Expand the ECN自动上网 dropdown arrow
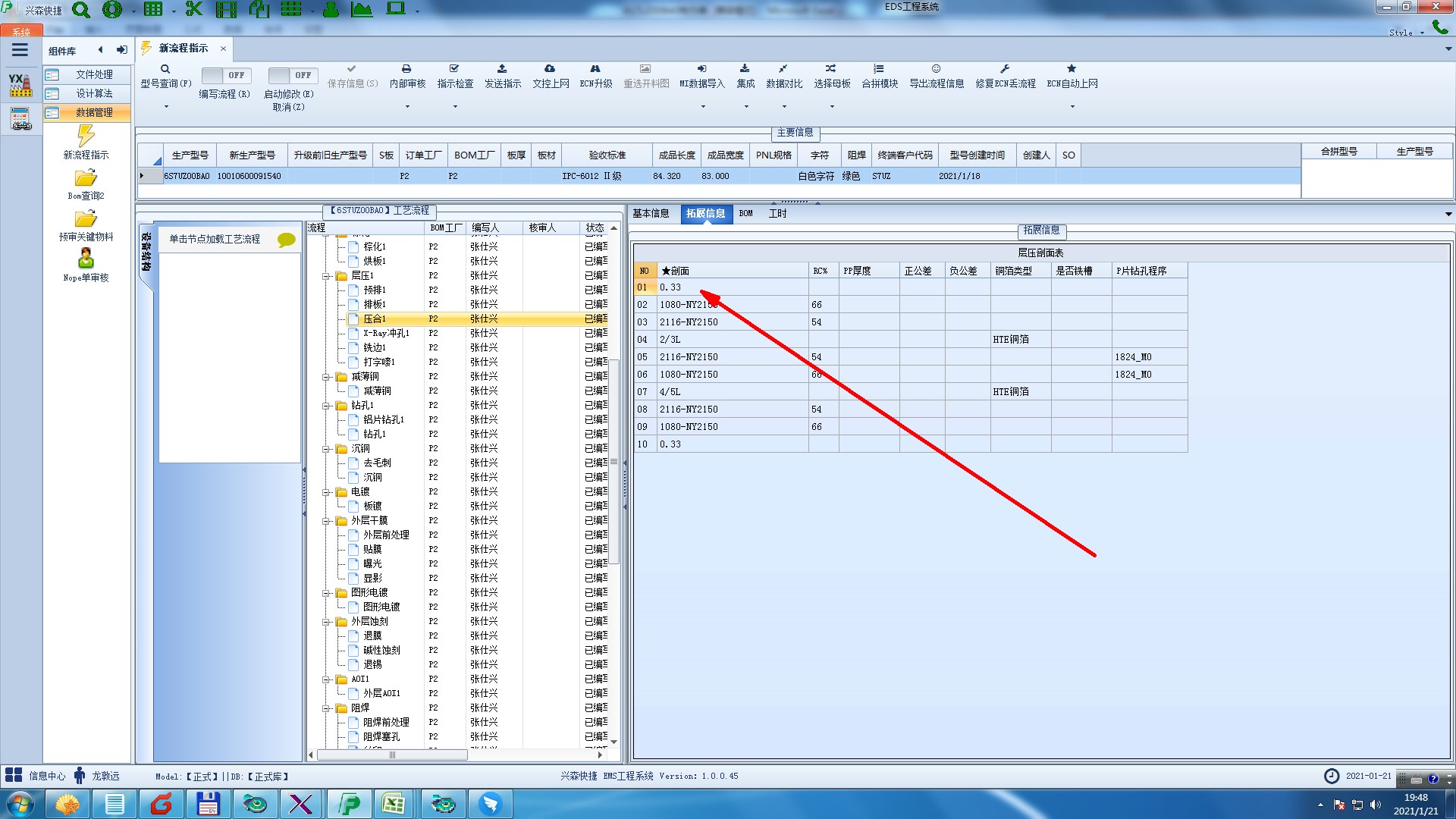1456x819 pixels. (x=1072, y=106)
